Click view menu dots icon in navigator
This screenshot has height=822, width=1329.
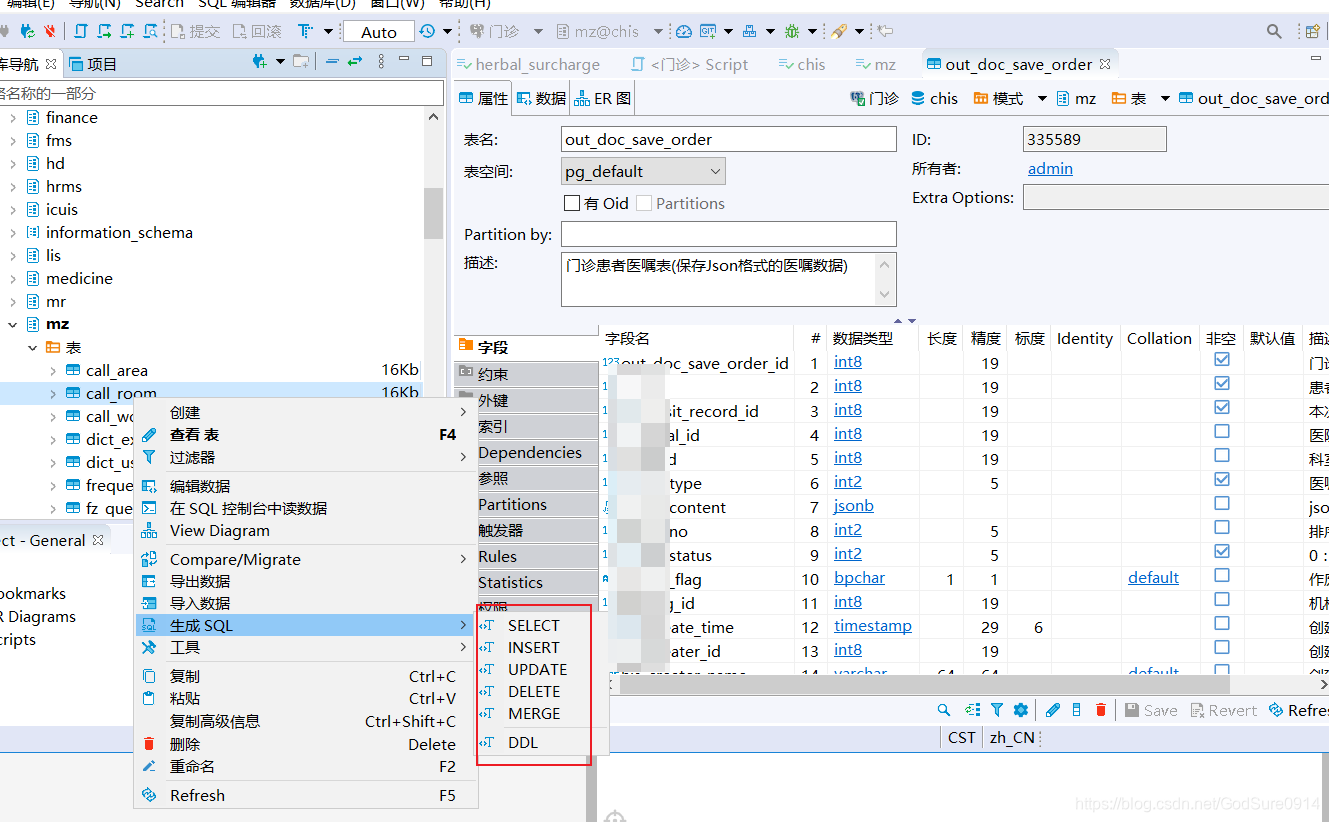point(381,62)
